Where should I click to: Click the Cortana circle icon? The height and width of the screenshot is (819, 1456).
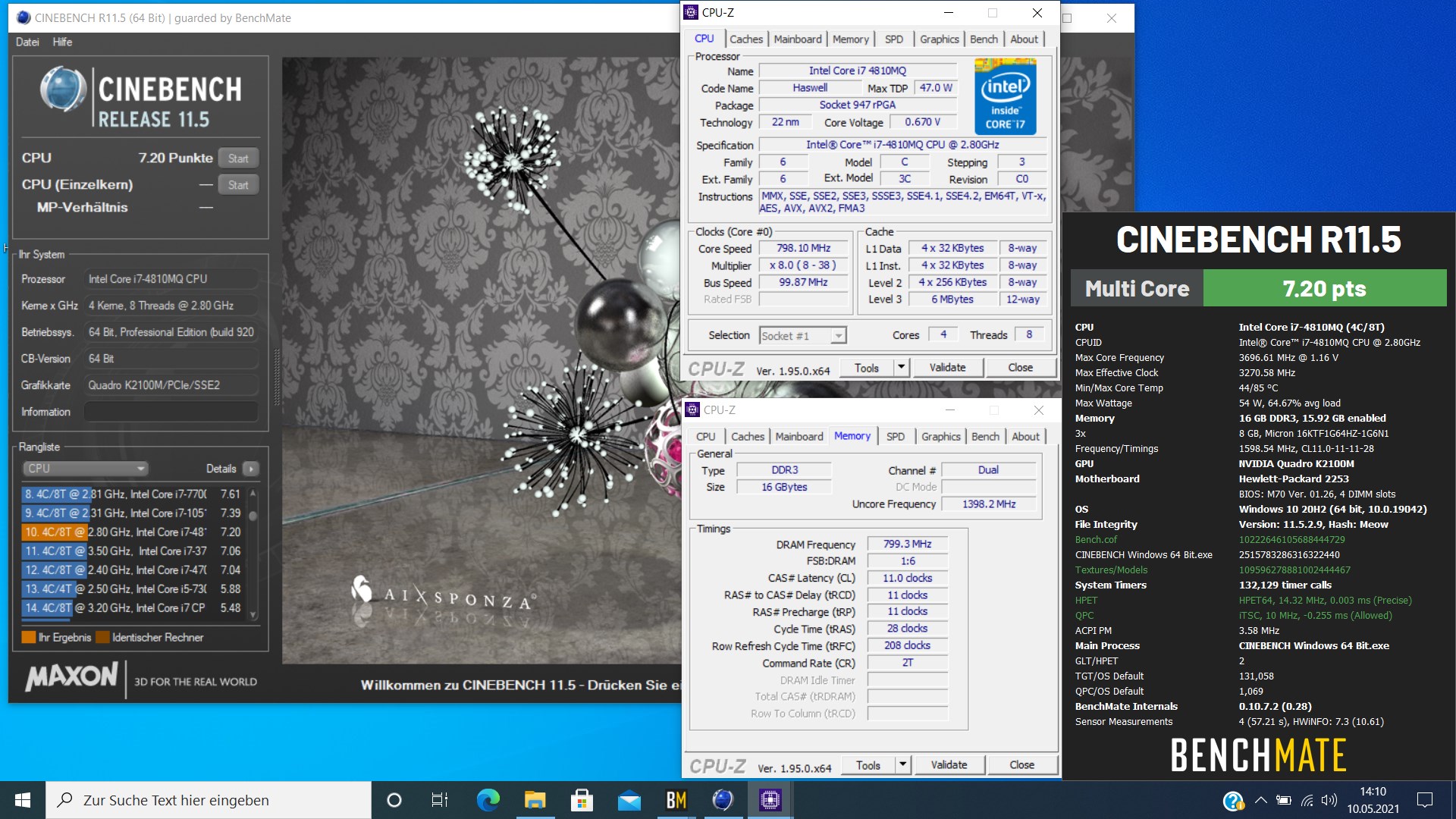tap(394, 800)
